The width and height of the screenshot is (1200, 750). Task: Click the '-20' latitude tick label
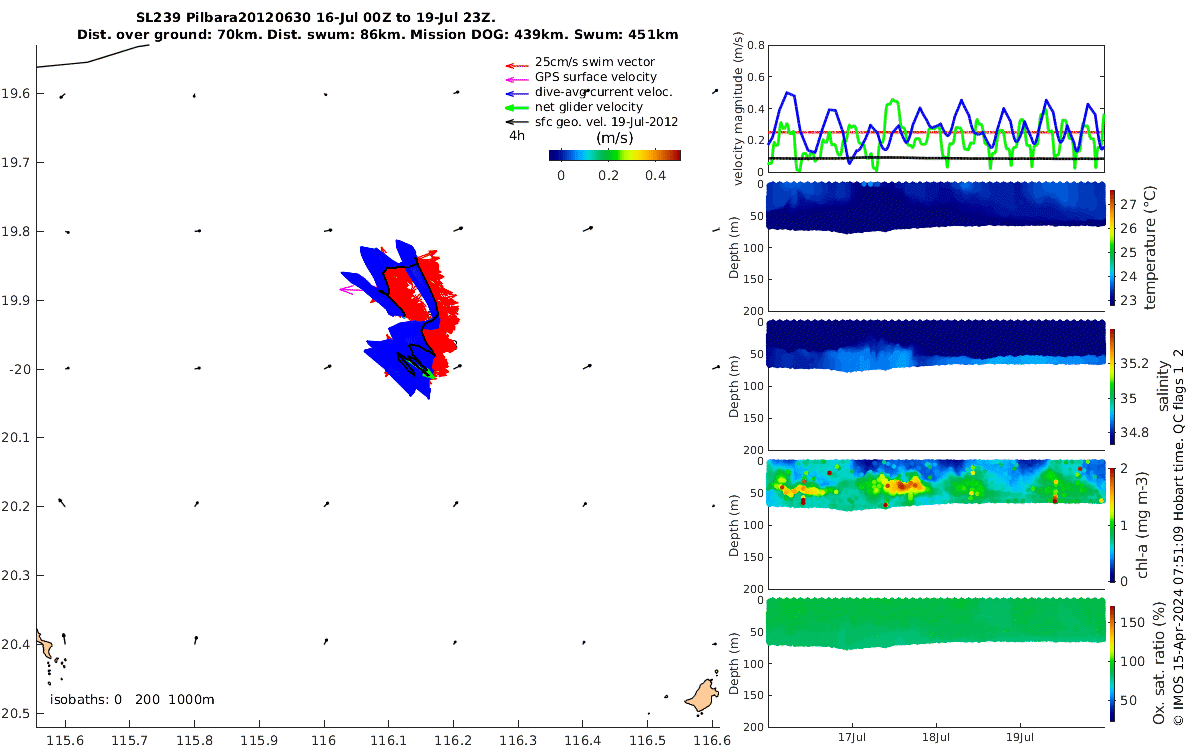pos(20,369)
